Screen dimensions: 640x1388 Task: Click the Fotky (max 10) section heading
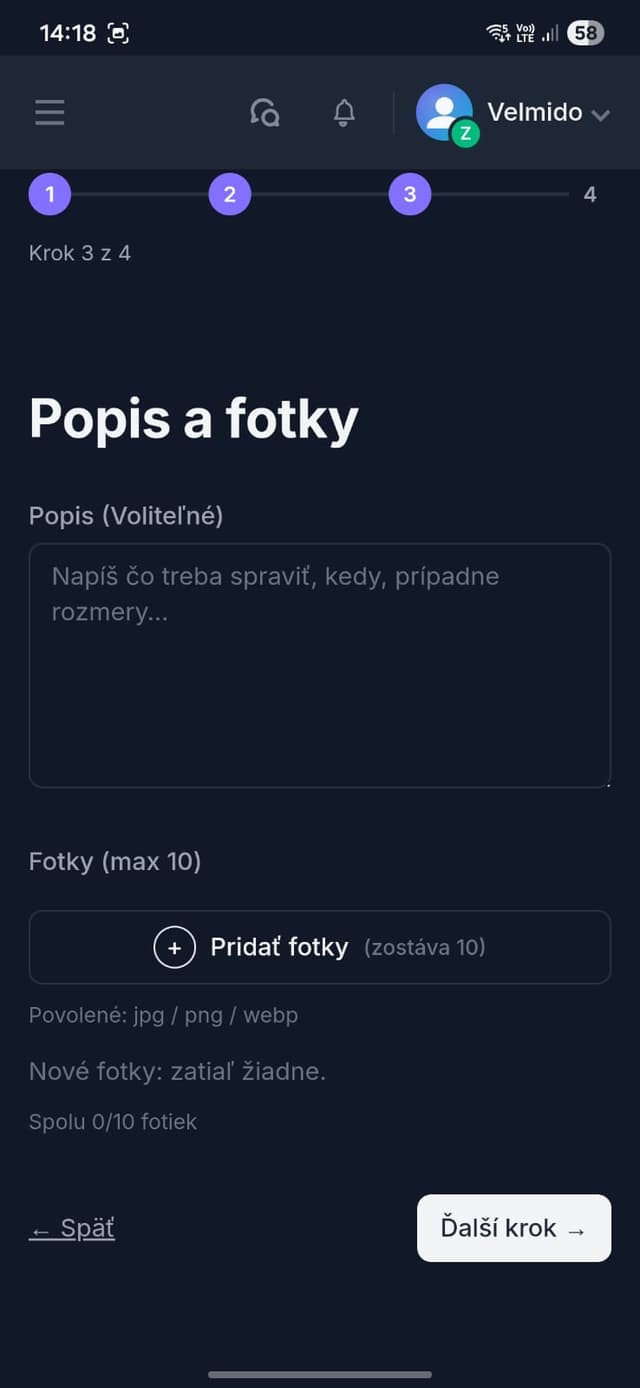coord(114,861)
